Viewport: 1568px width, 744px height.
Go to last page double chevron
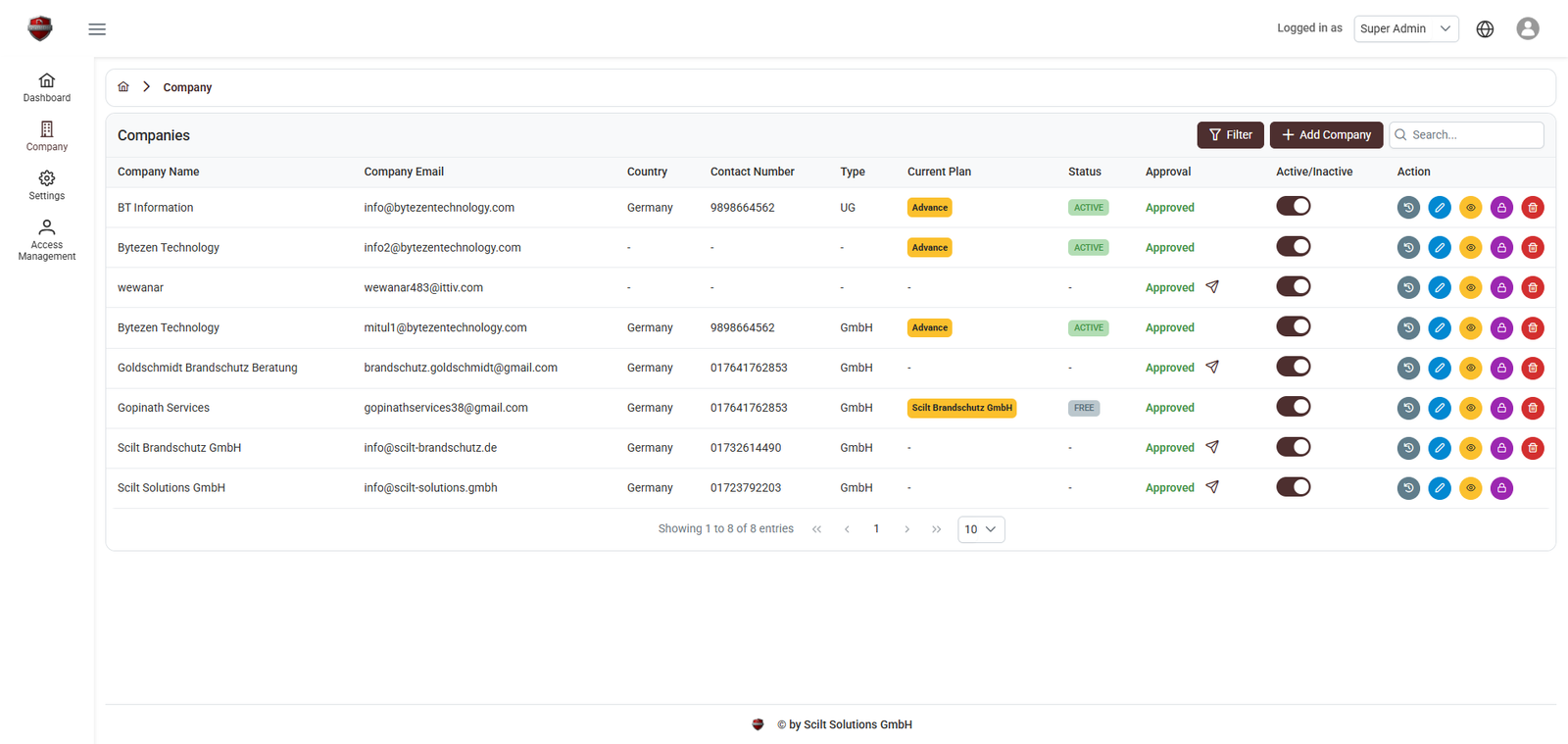[x=937, y=529]
